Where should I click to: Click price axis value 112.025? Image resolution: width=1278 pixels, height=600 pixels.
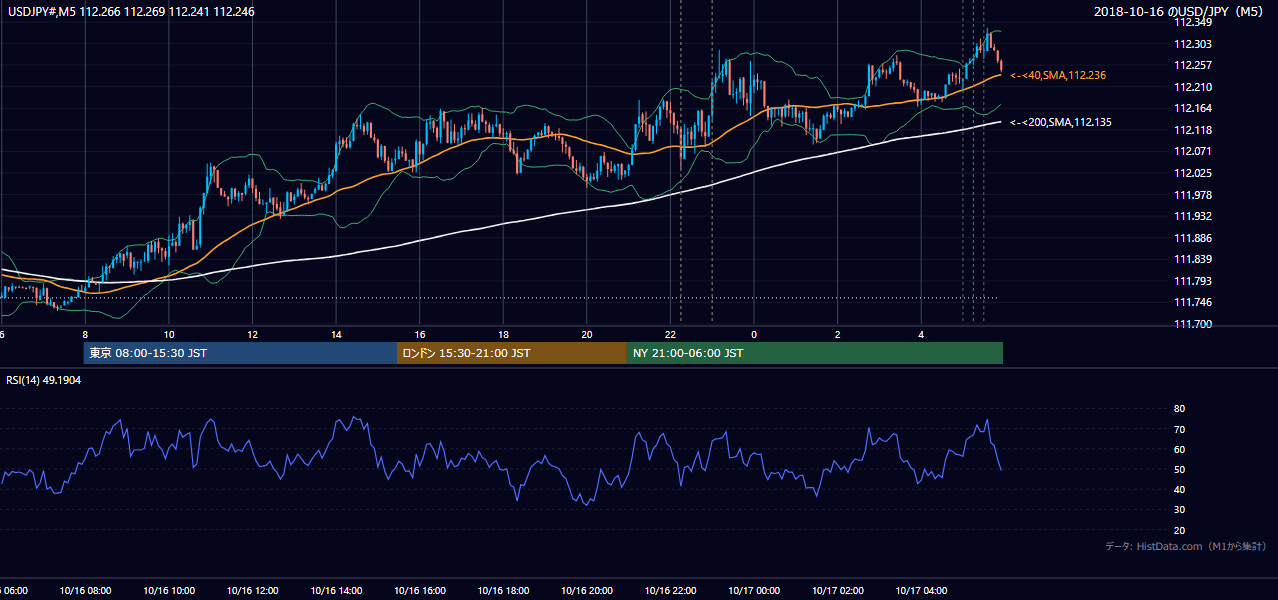(1193, 173)
